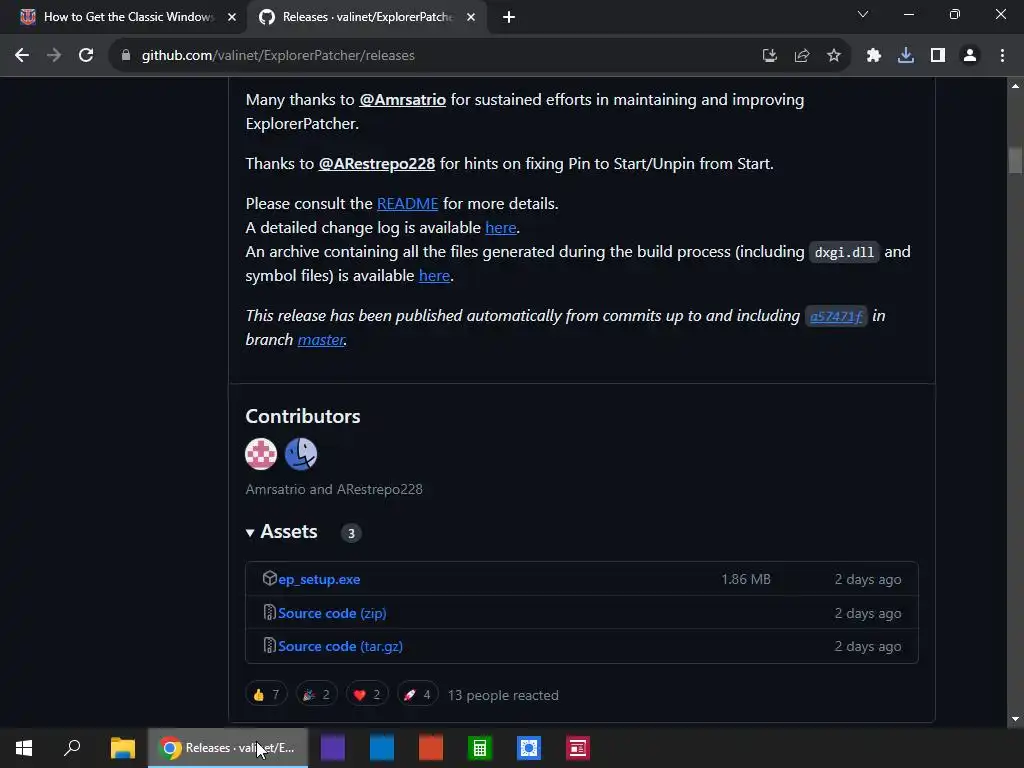Image resolution: width=1024 pixels, height=768 pixels.
Task: Click the page vertical scrollbar thumb
Action: coord(1015,160)
